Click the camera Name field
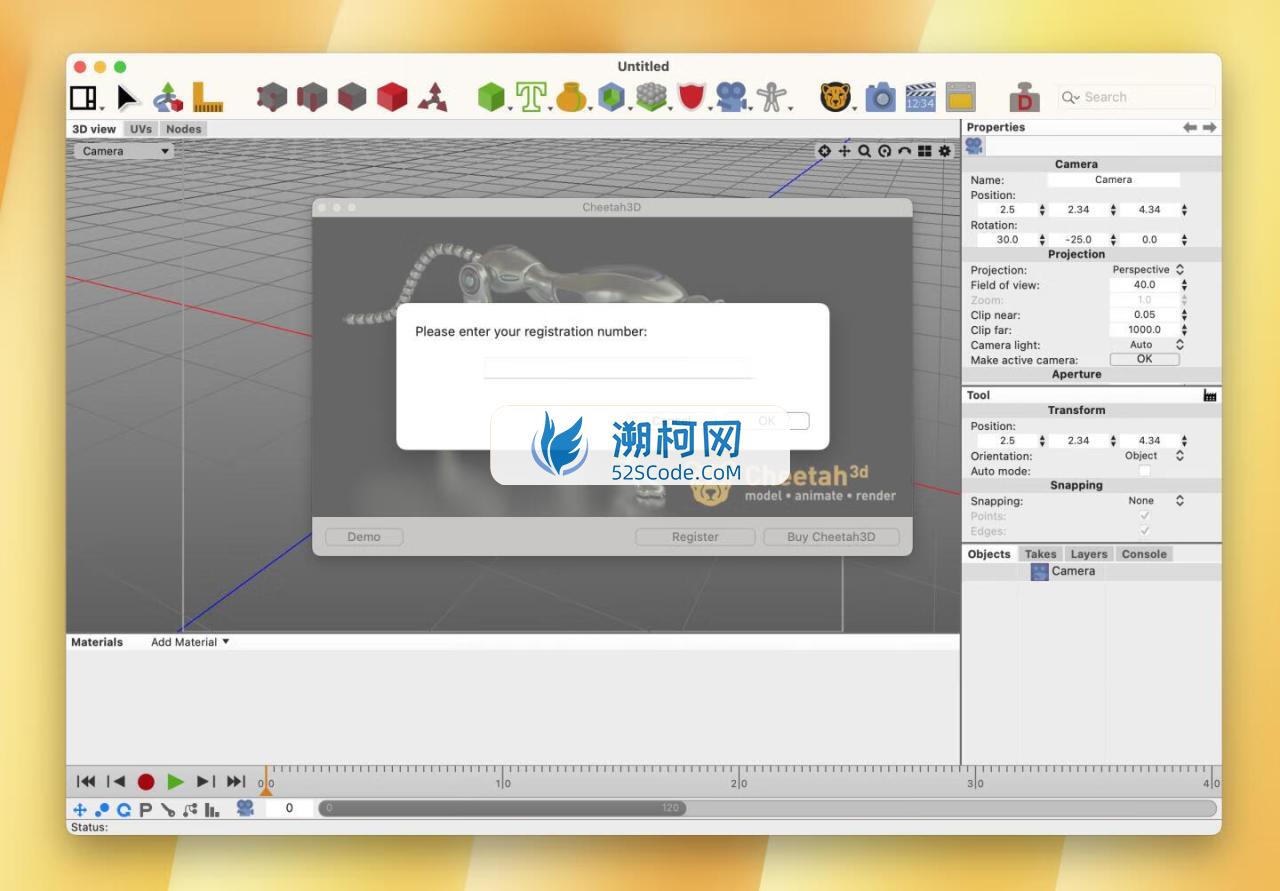This screenshot has height=891, width=1280. [x=1113, y=180]
